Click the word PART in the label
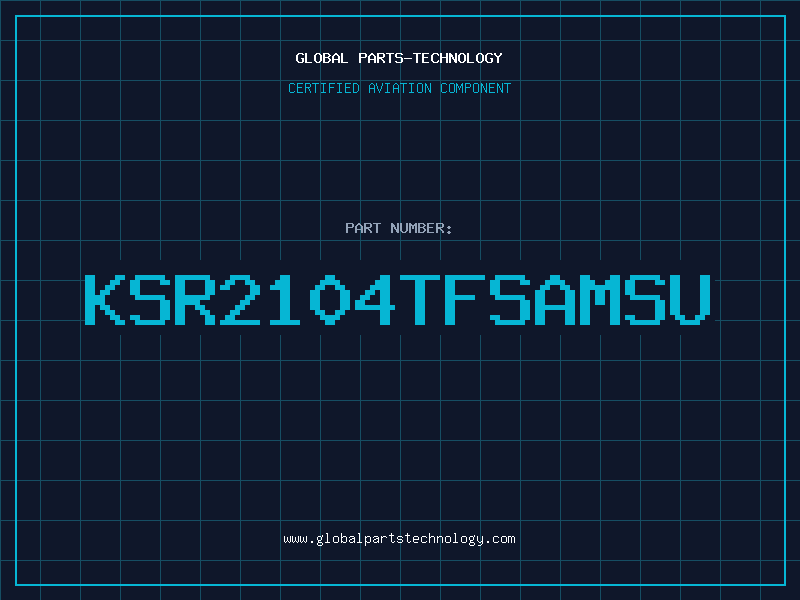Image resolution: width=800 pixels, height=600 pixels. (363, 228)
